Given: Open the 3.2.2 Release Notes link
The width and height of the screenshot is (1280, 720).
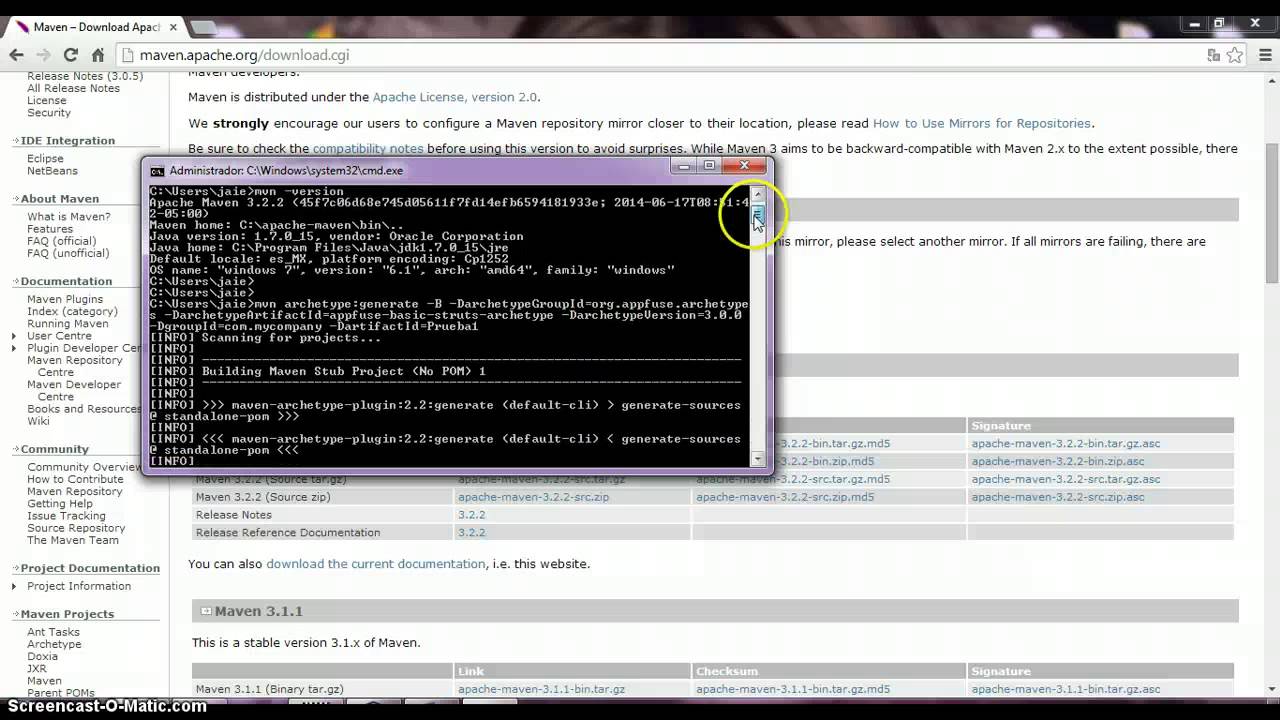Looking at the screenshot, I should 471,515.
